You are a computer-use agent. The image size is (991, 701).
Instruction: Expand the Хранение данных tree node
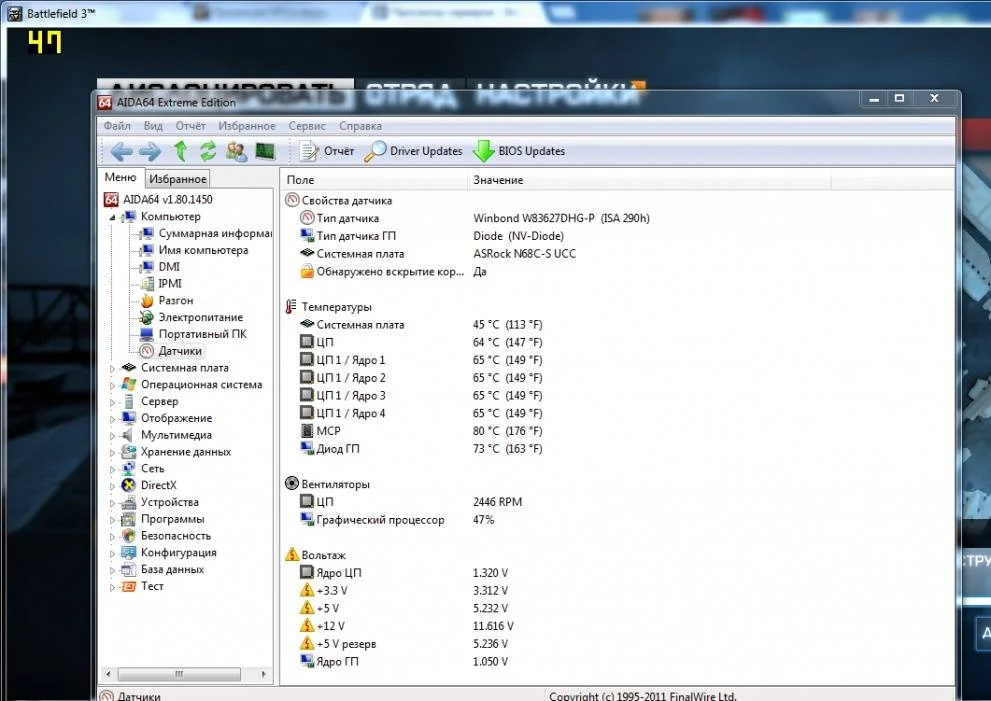(x=113, y=452)
